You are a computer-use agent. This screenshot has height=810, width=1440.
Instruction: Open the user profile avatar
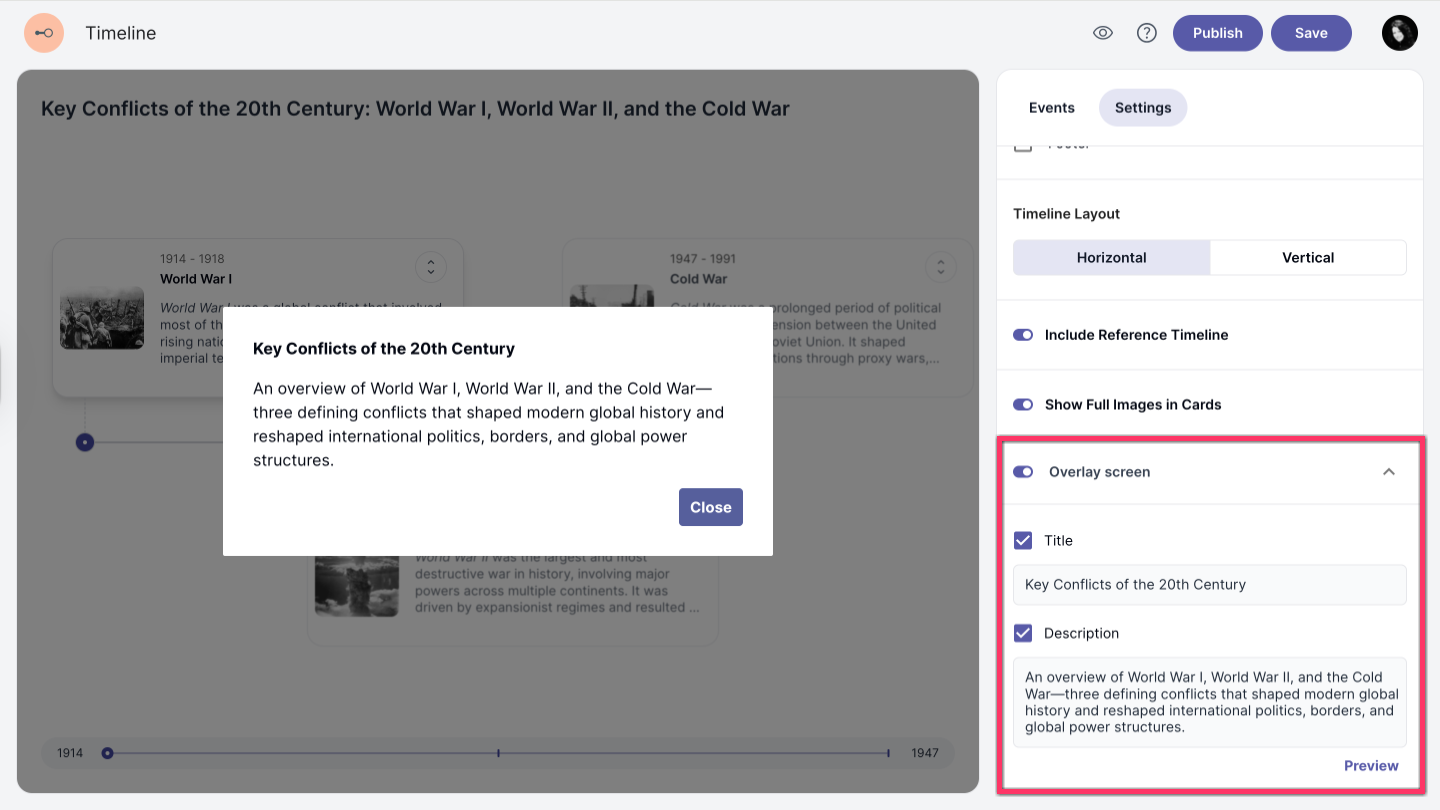click(x=1399, y=33)
